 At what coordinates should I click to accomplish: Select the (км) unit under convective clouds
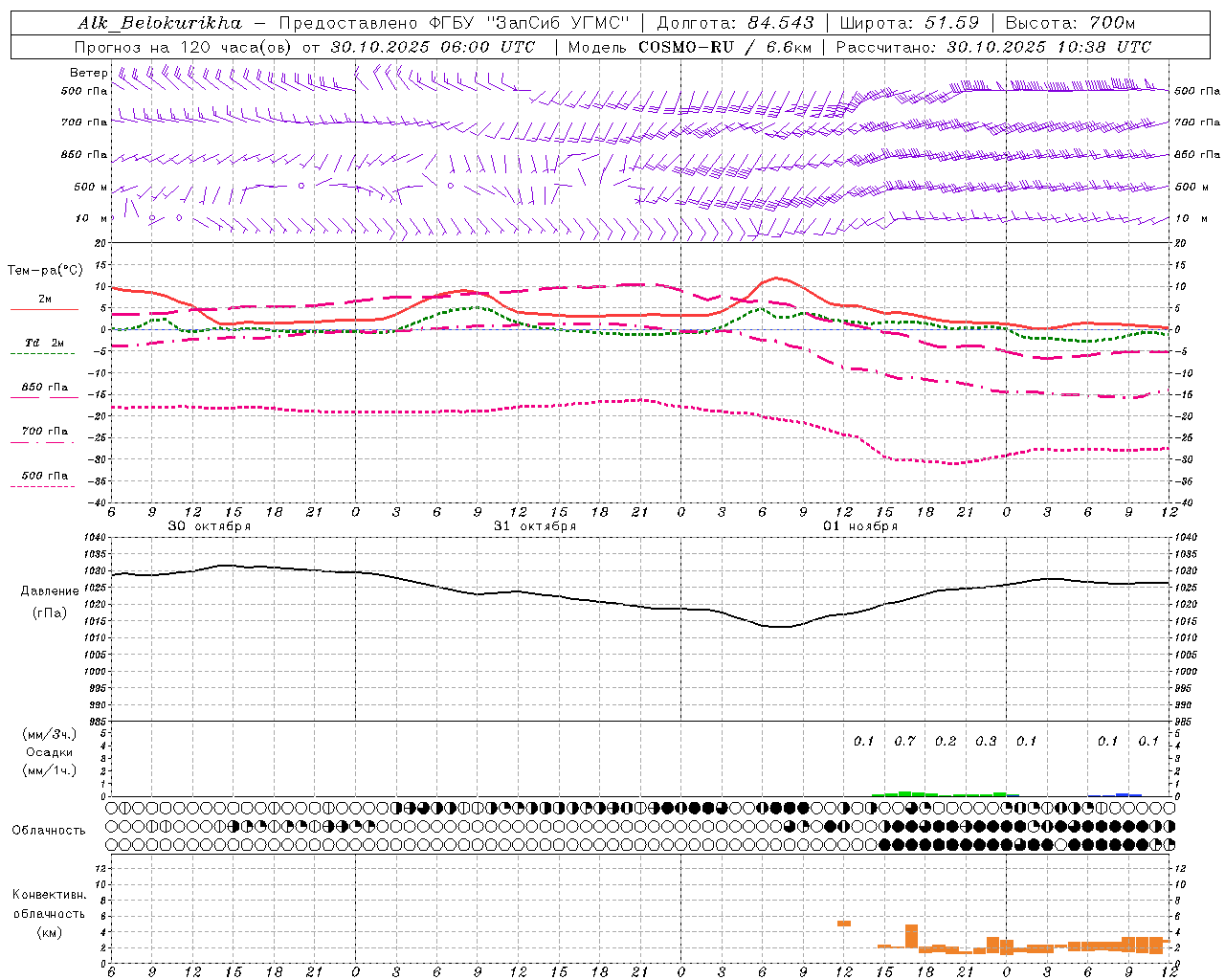tap(49, 932)
